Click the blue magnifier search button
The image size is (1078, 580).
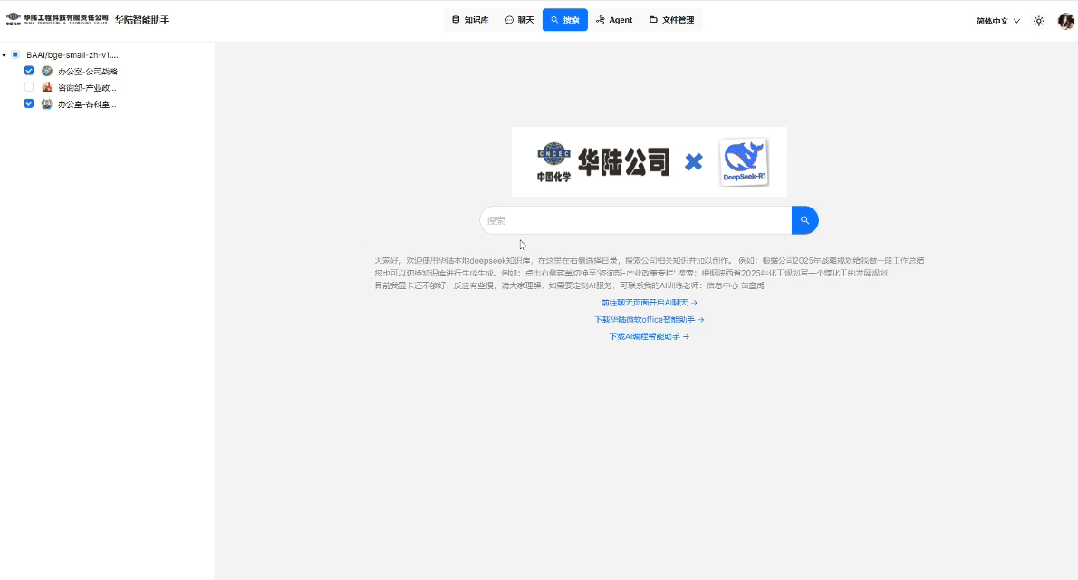[x=805, y=221]
